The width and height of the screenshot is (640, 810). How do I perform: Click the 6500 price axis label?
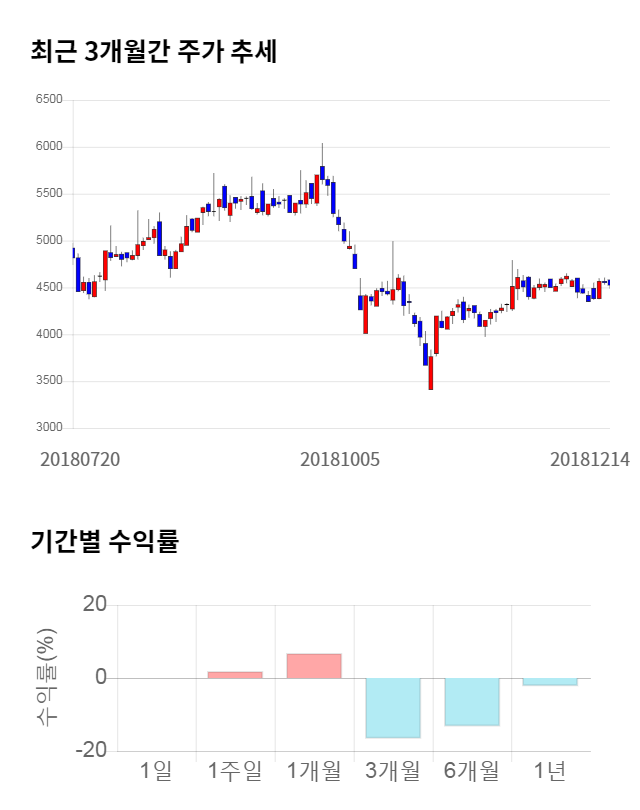coord(48,100)
